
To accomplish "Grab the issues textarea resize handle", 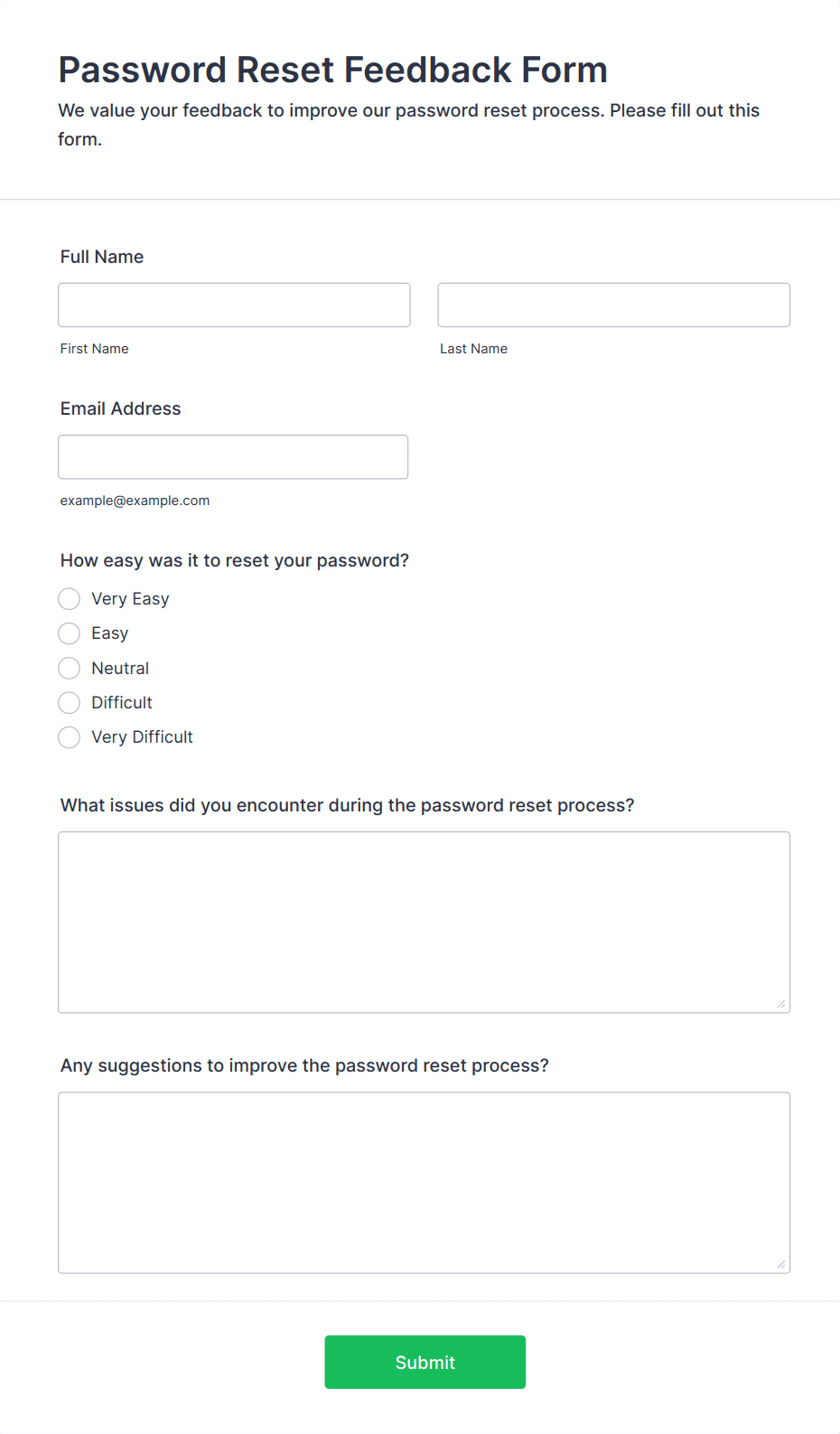I will (781, 1004).
